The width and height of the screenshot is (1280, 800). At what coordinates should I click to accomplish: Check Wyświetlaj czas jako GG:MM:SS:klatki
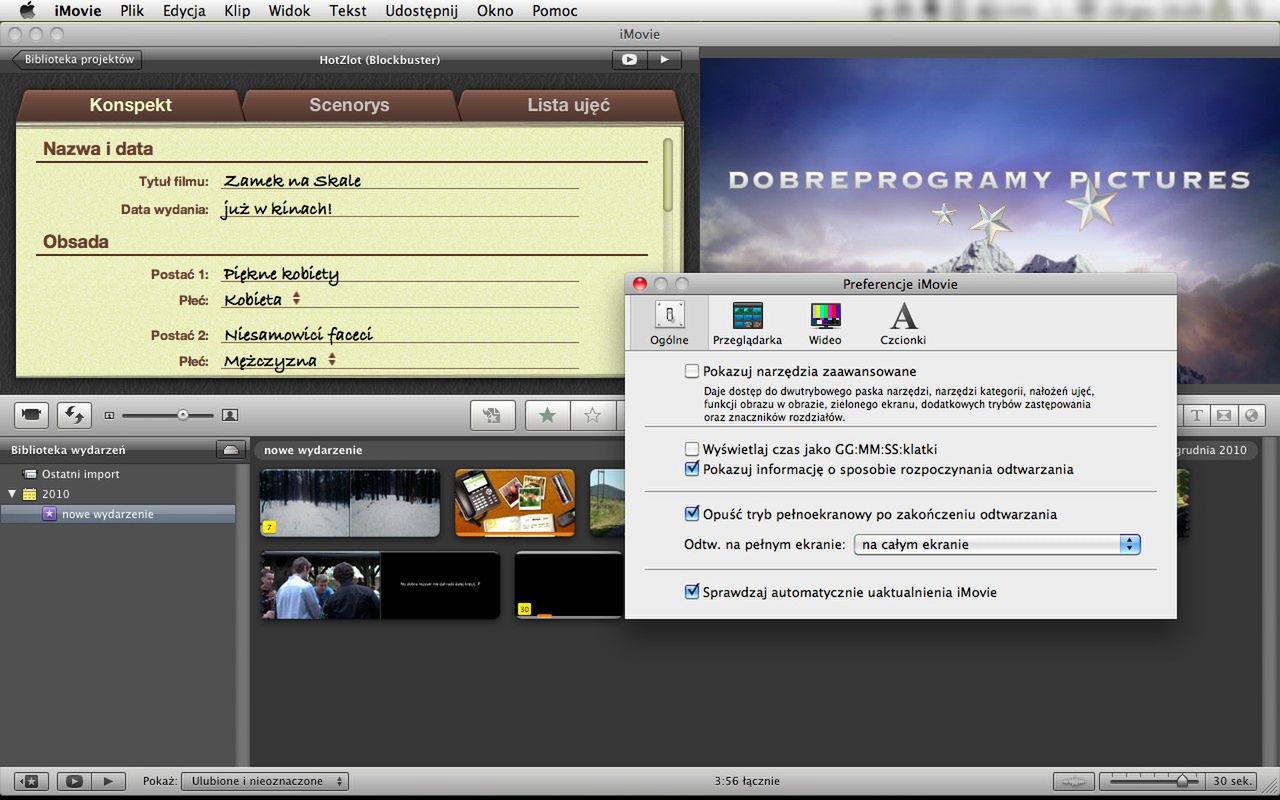click(691, 449)
